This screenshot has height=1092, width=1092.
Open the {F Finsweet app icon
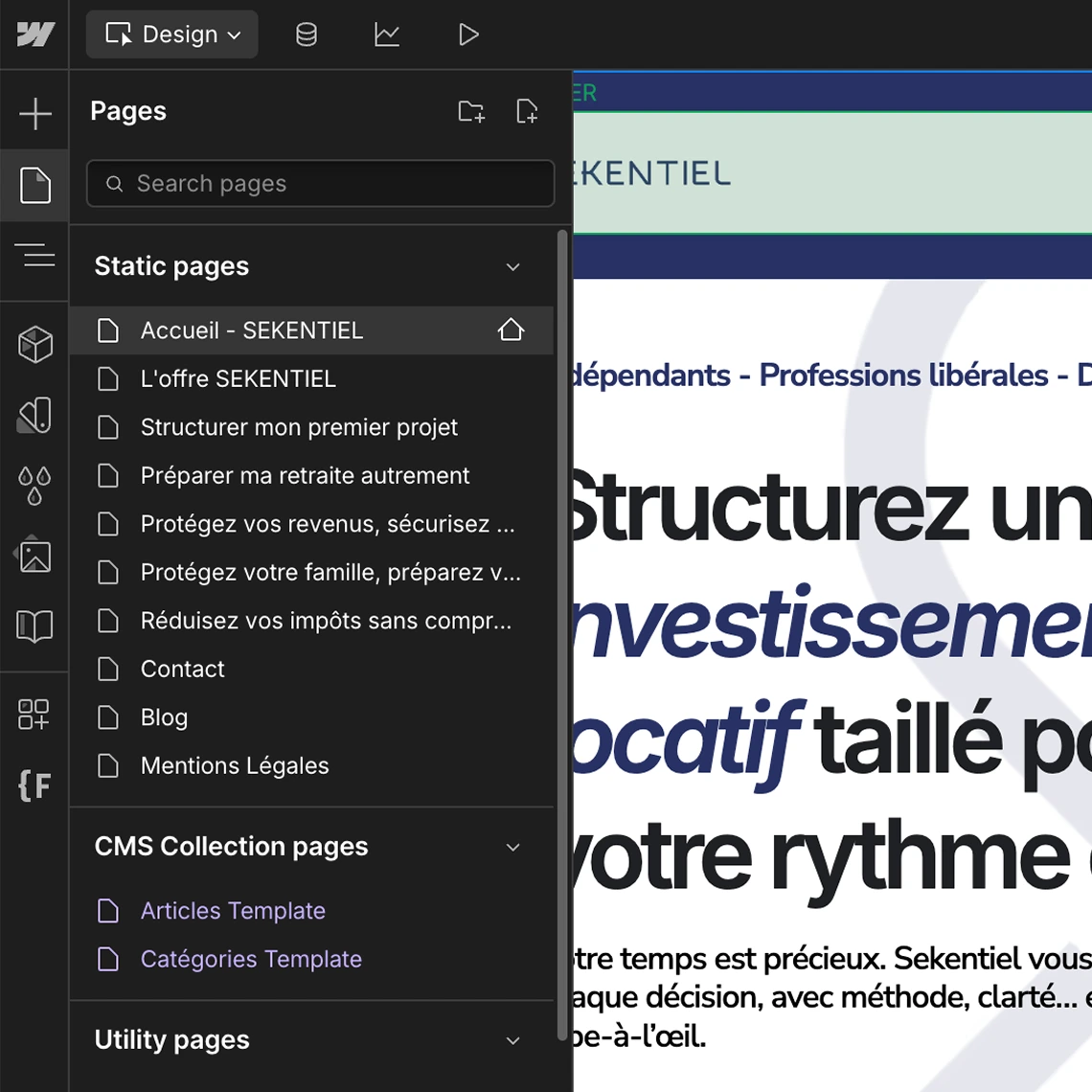(x=34, y=786)
